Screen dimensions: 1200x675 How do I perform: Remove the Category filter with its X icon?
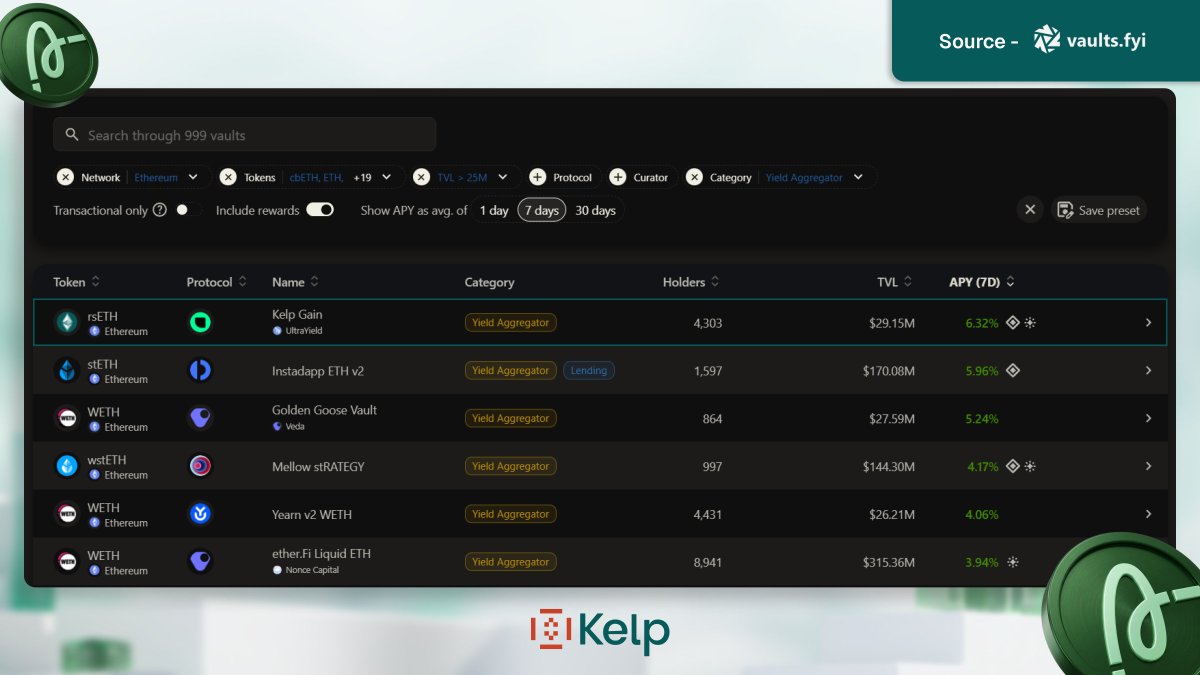[x=694, y=177]
